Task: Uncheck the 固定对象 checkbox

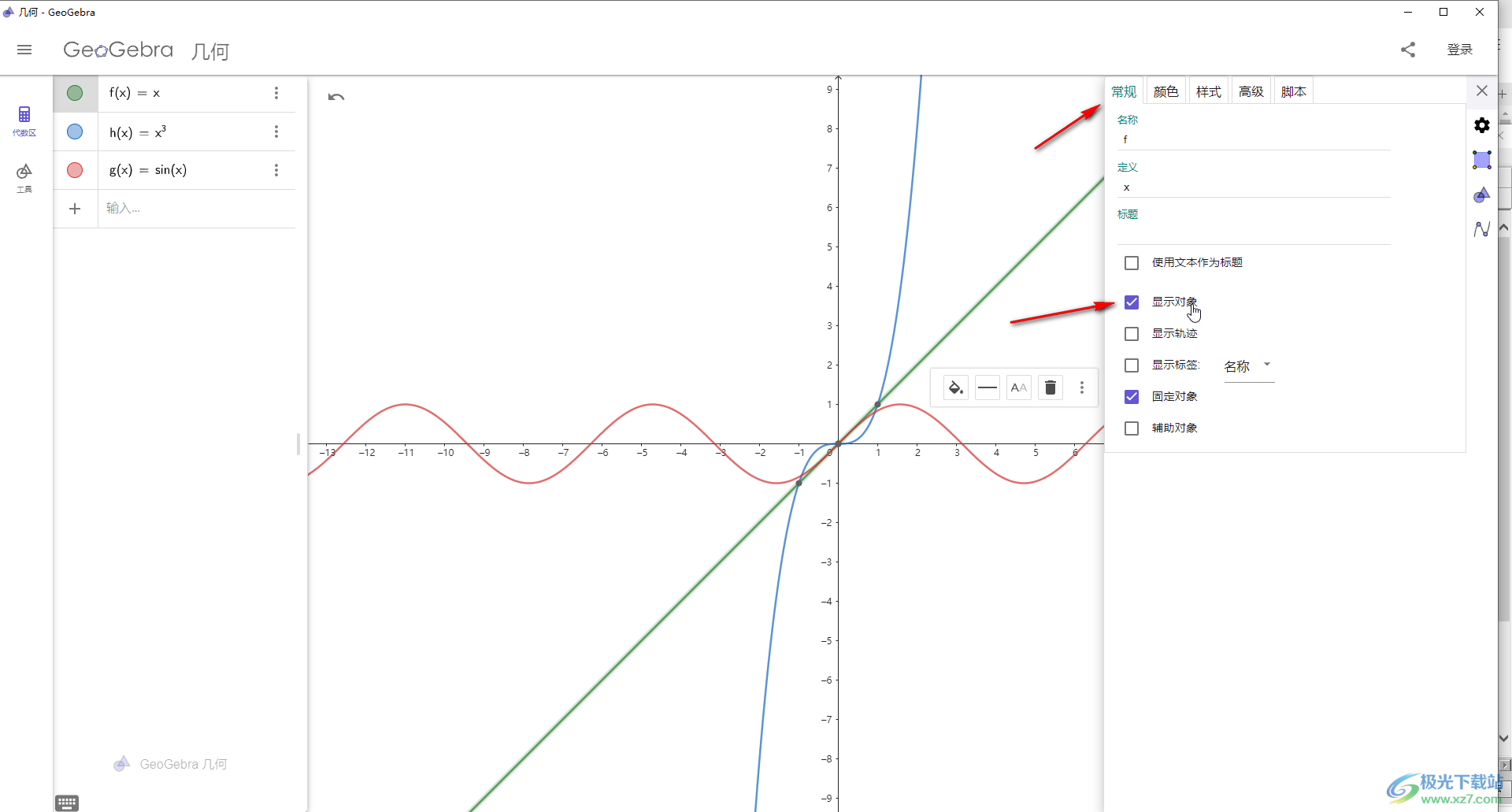Action: (1132, 397)
